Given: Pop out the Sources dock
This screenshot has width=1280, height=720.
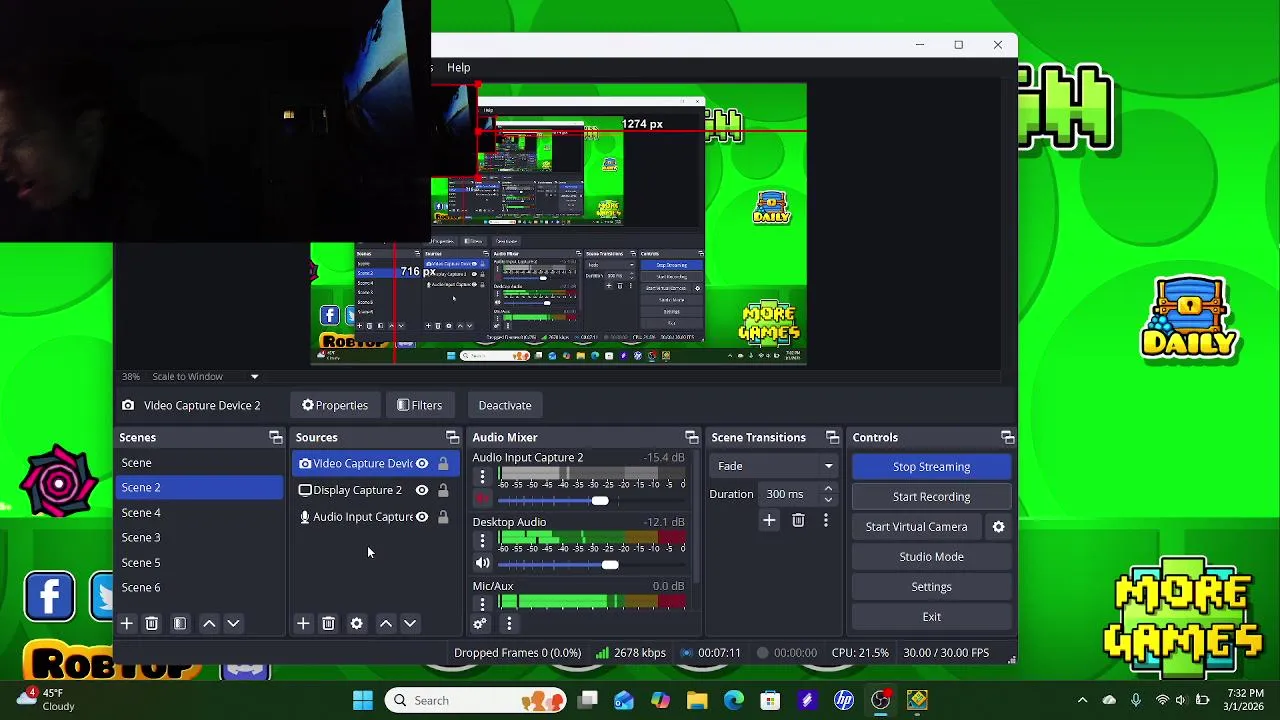Looking at the screenshot, I should (x=452, y=437).
